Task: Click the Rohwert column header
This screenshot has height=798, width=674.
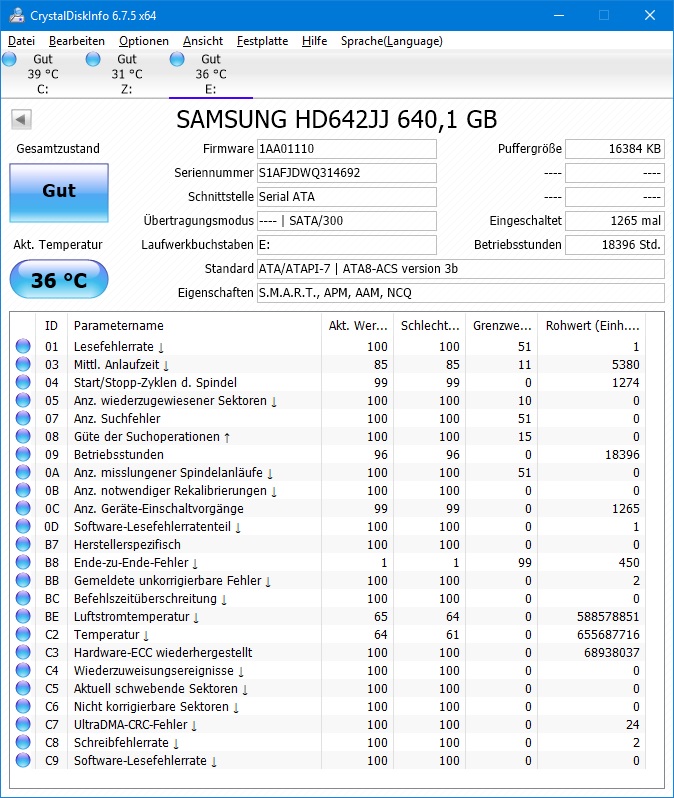Action: [592, 325]
